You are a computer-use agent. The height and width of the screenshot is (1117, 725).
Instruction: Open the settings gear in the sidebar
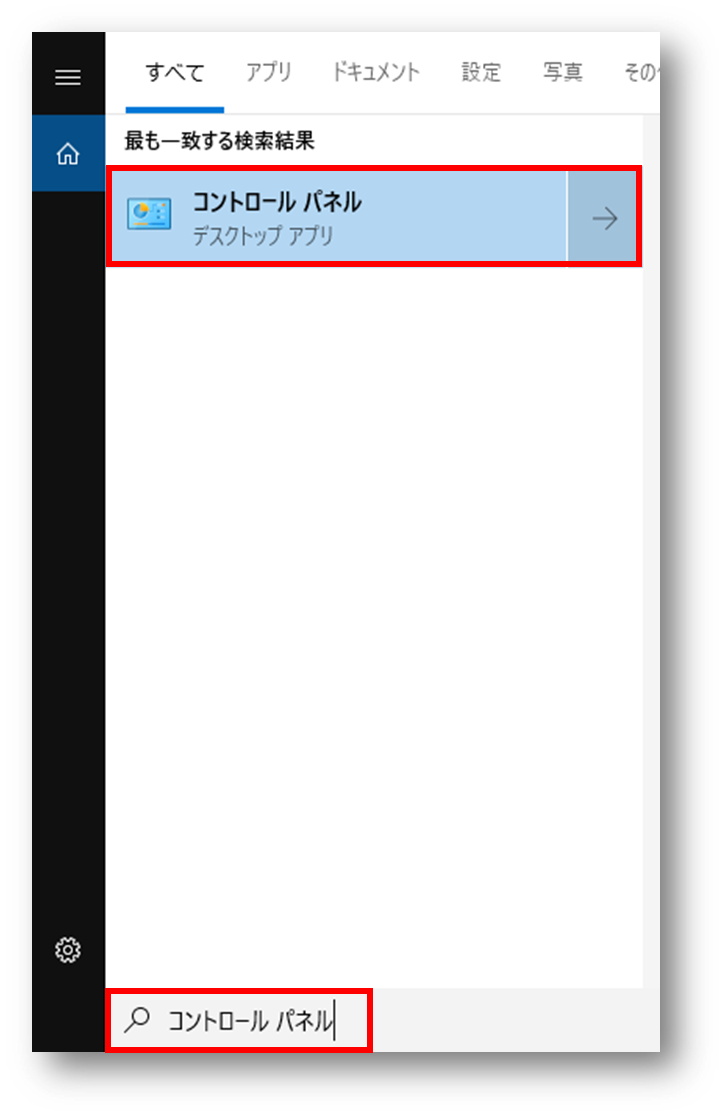[68, 950]
